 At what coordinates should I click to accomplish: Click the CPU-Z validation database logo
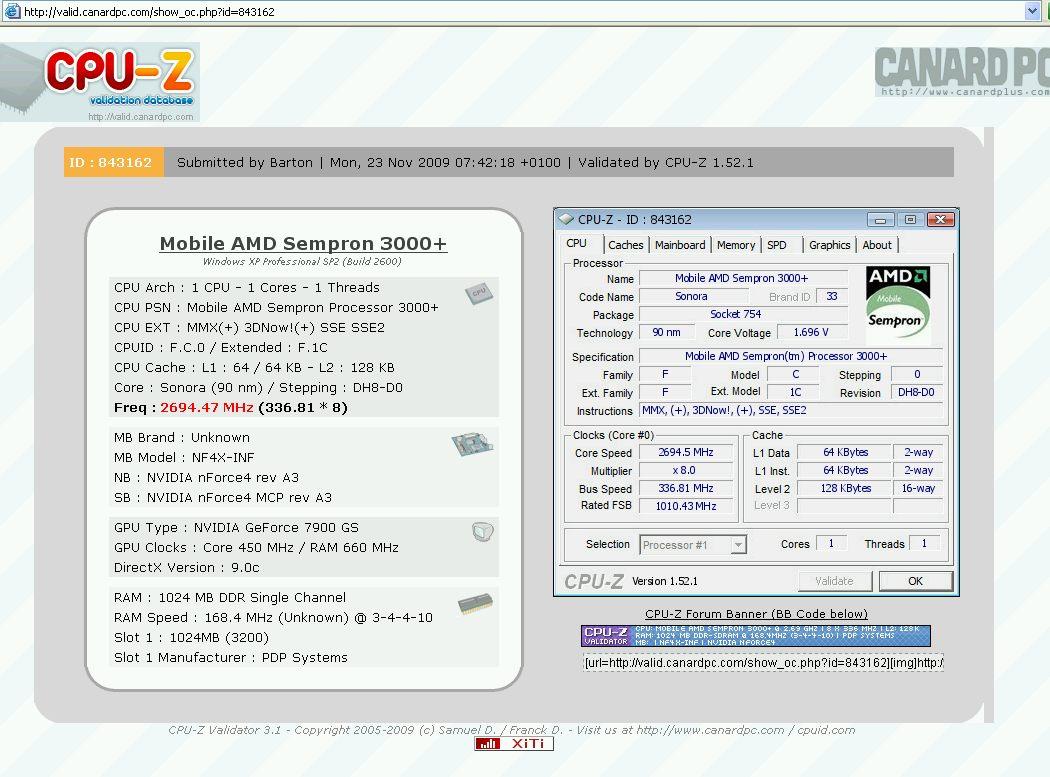(100, 82)
